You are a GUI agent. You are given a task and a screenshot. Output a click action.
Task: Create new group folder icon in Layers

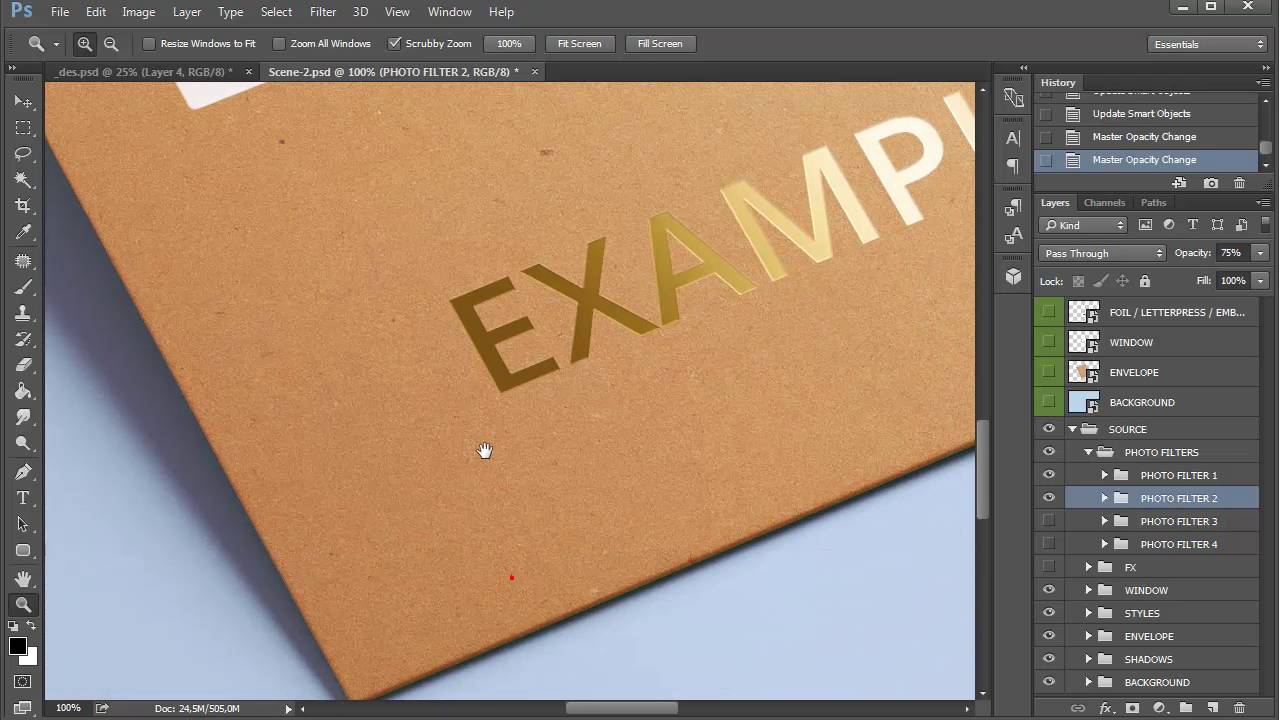point(1186,708)
